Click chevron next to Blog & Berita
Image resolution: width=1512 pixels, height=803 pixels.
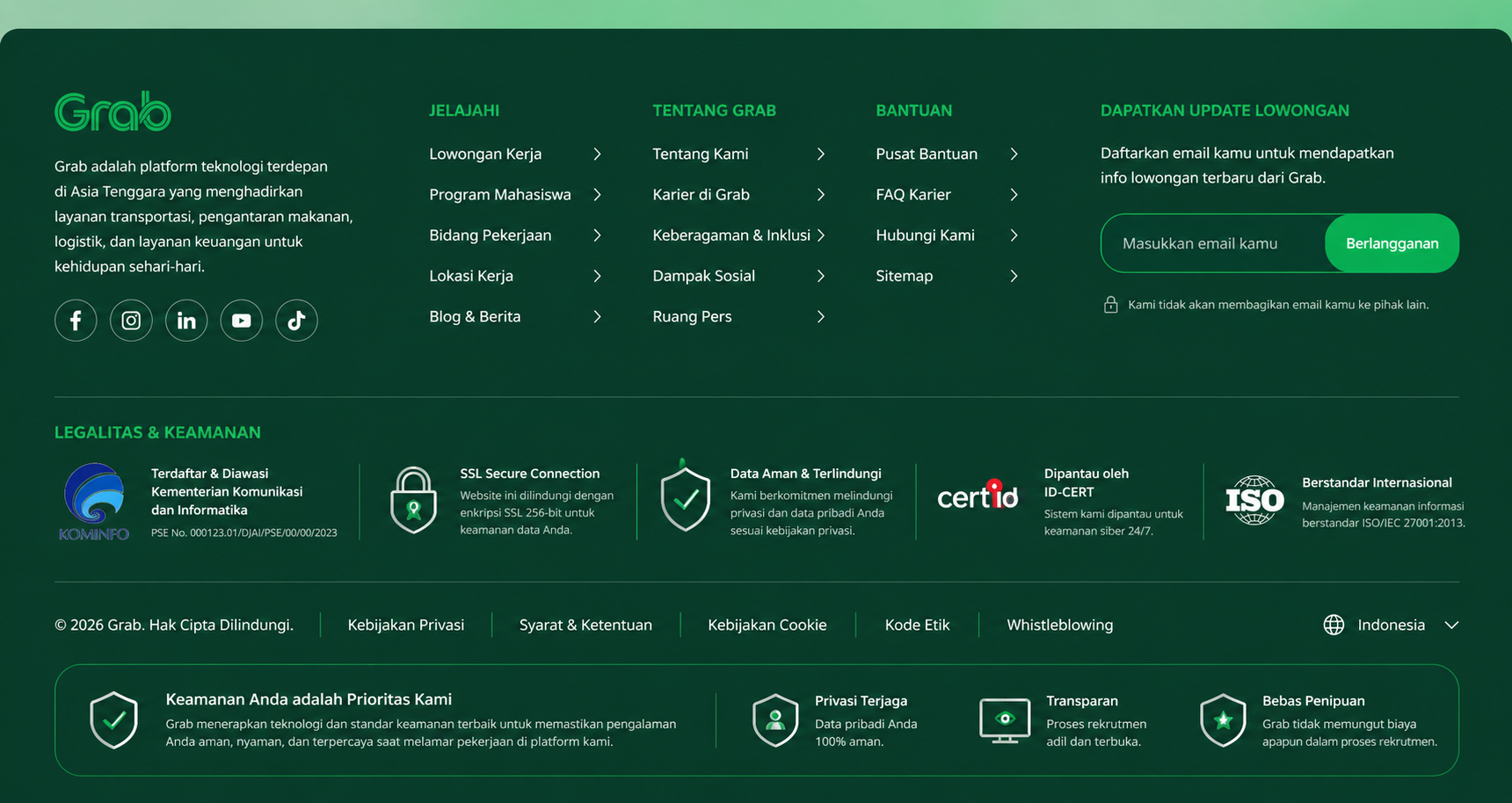tap(598, 316)
